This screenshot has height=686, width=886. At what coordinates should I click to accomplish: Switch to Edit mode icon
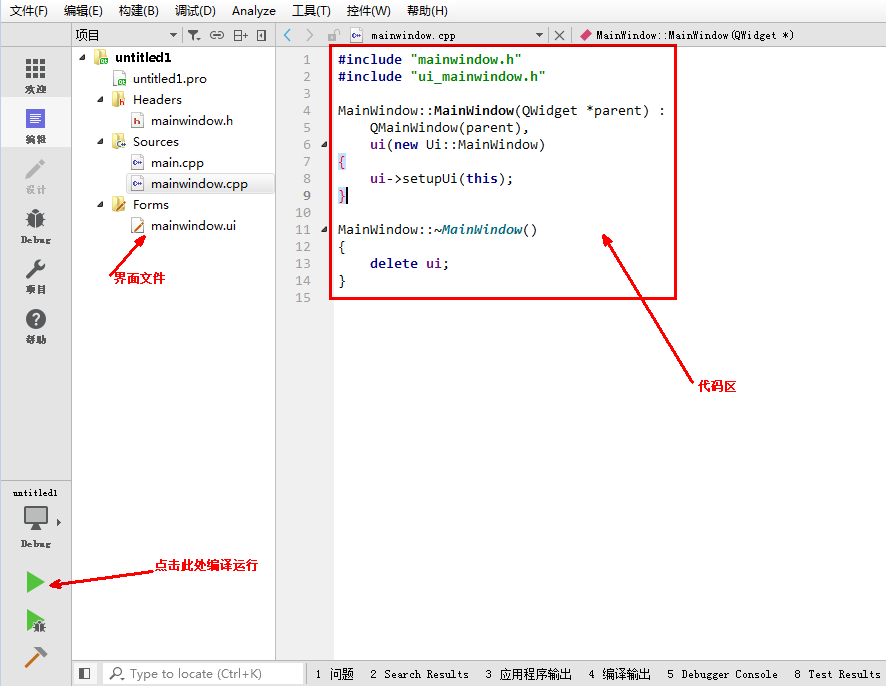click(35, 119)
